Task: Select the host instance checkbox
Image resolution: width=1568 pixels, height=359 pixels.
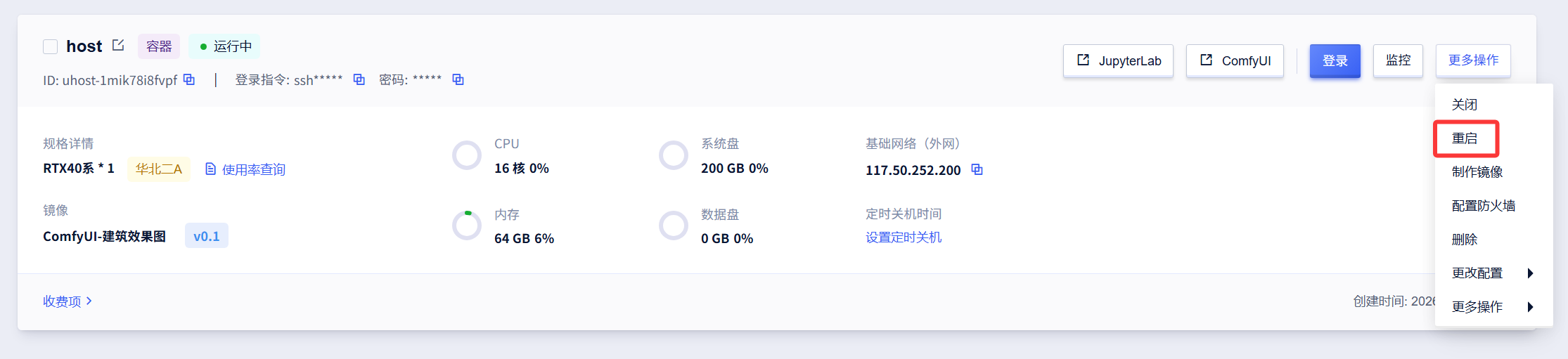Action: click(x=51, y=46)
